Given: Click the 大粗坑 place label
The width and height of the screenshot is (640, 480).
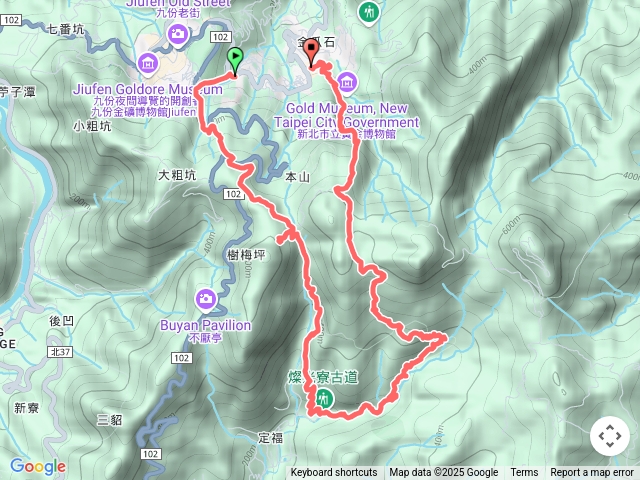Looking at the screenshot, I should pyautogui.click(x=177, y=175).
